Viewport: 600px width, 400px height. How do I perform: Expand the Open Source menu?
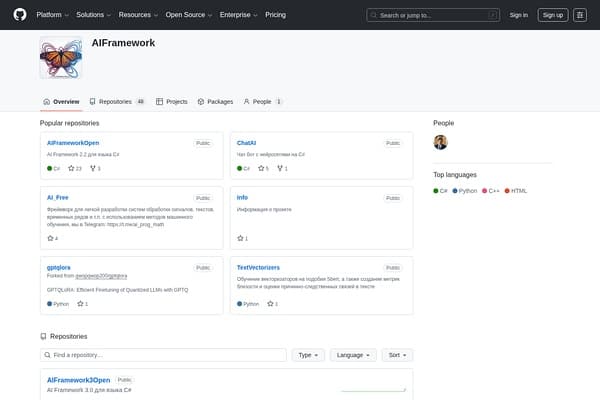189,15
